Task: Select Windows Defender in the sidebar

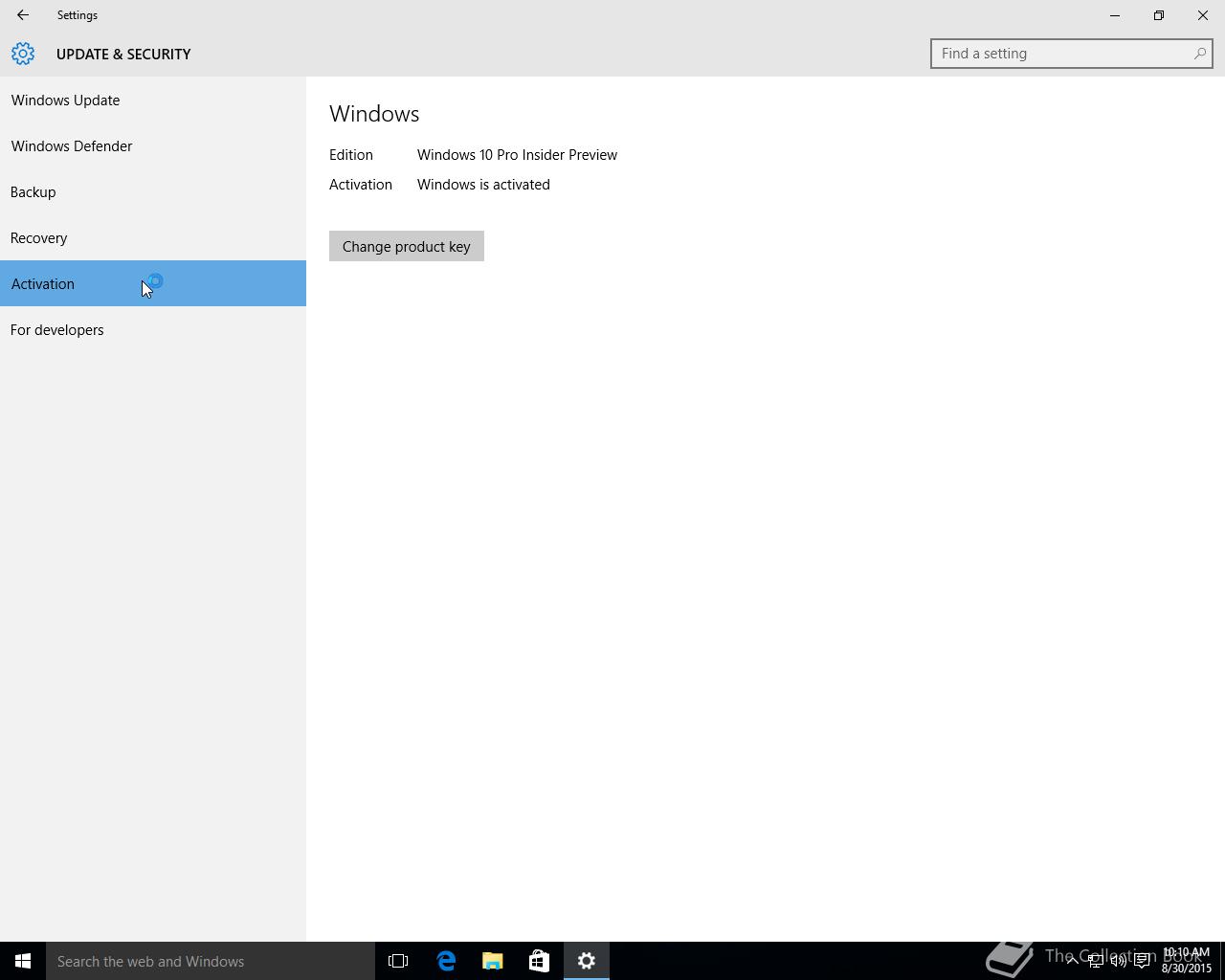Action: 153,145
